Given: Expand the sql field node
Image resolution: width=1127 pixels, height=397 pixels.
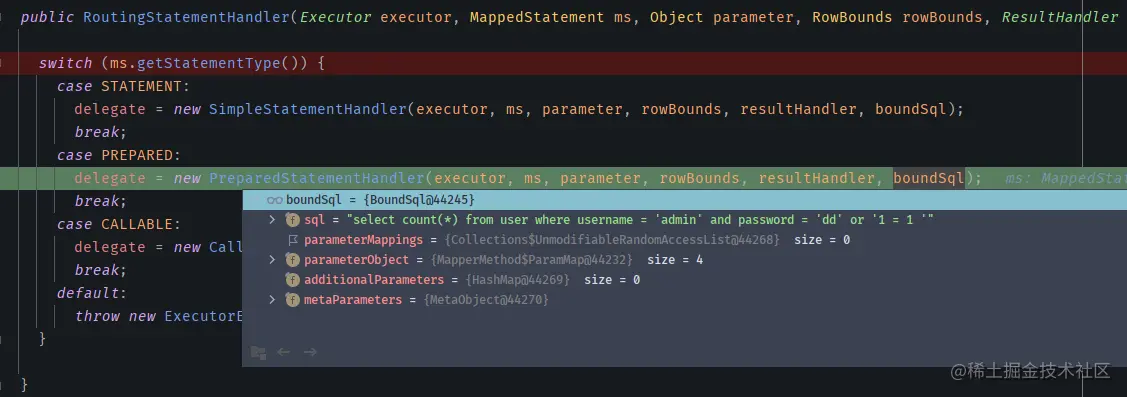Looking at the screenshot, I should tap(272, 219).
